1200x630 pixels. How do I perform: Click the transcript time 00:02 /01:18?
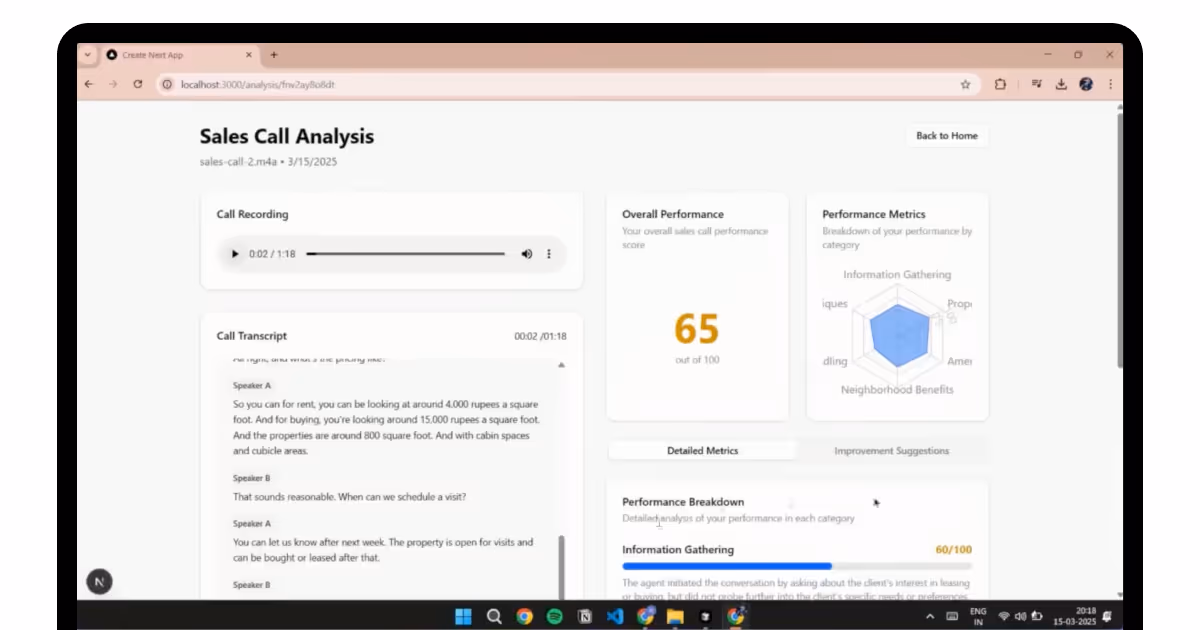(x=540, y=336)
